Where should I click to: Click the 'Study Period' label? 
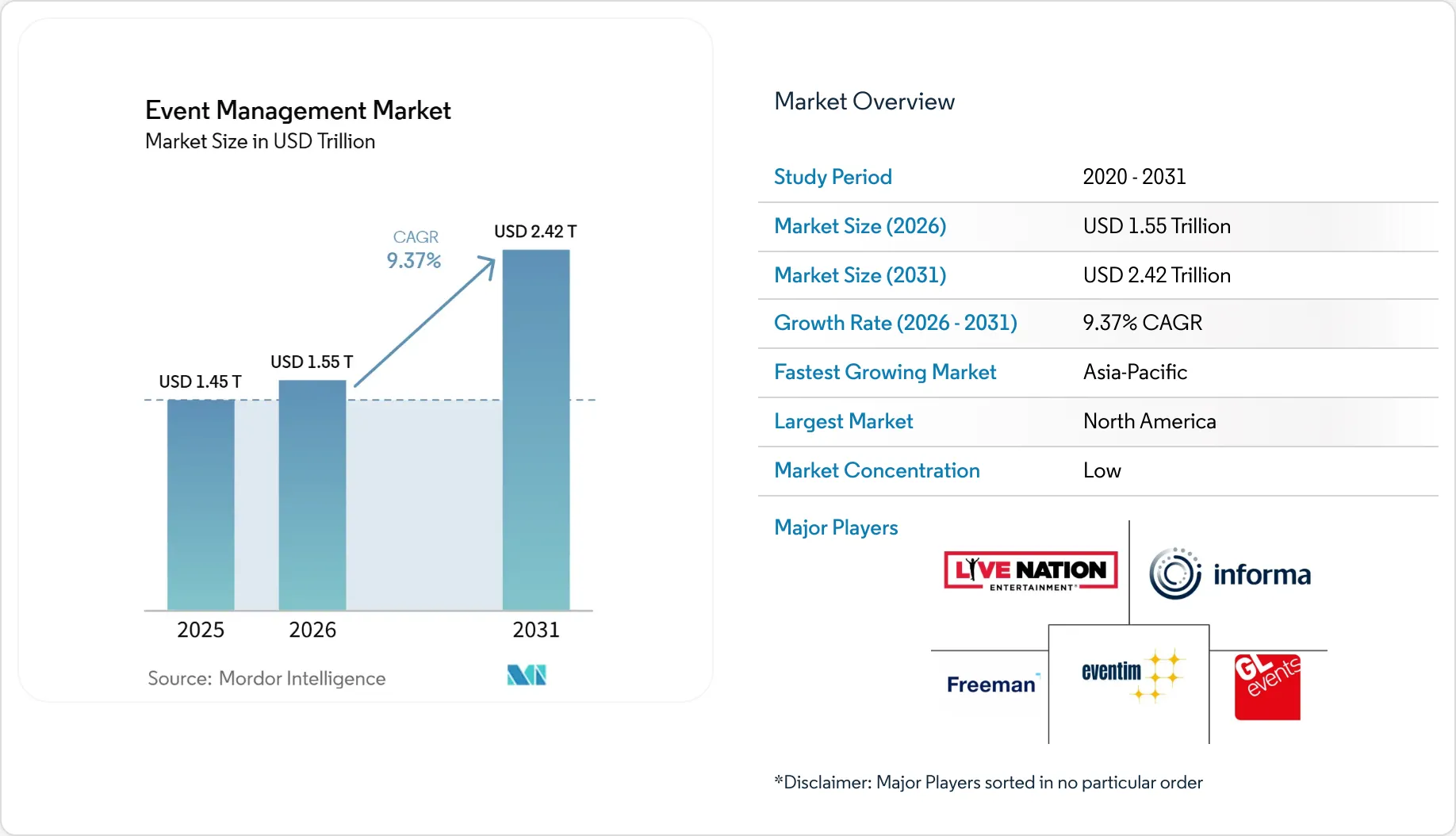[x=833, y=177]
